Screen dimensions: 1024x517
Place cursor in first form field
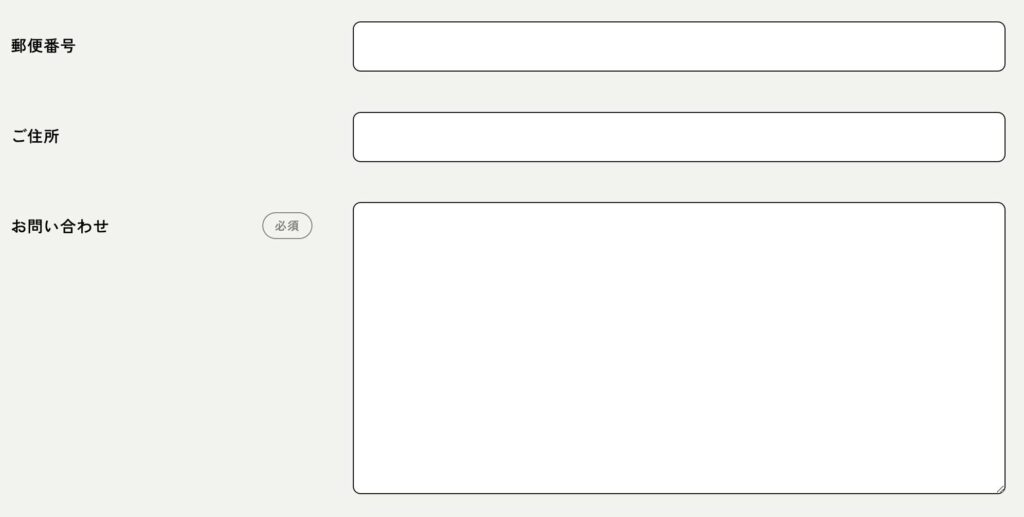tap(679, 46)
